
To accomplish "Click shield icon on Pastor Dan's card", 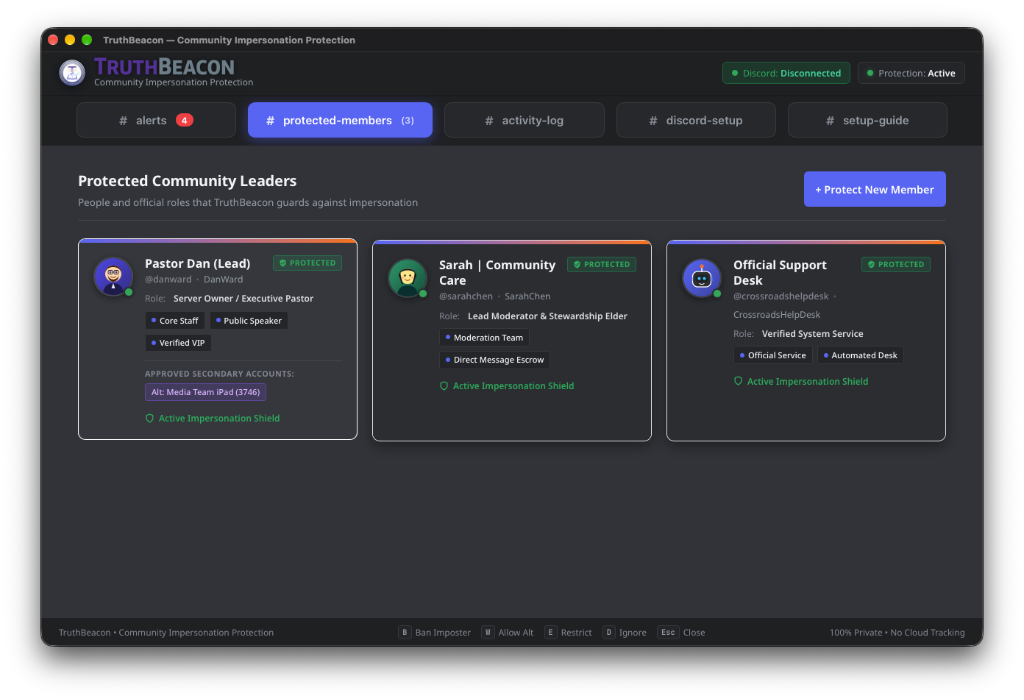I will point(150,419).
